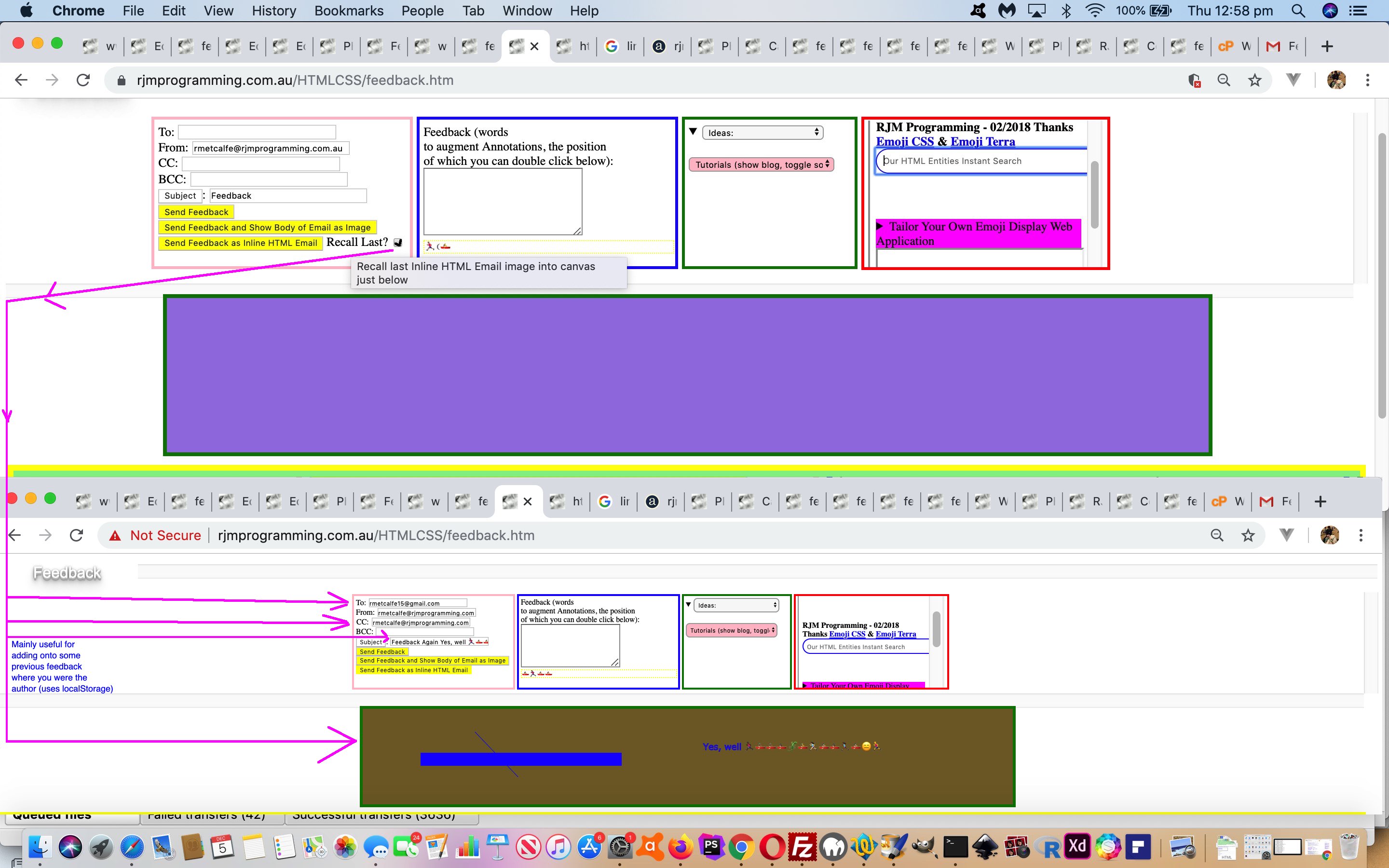
Task: Open the Ideas: dropdown
Action: pyautogui.click(x=762, y=133)
